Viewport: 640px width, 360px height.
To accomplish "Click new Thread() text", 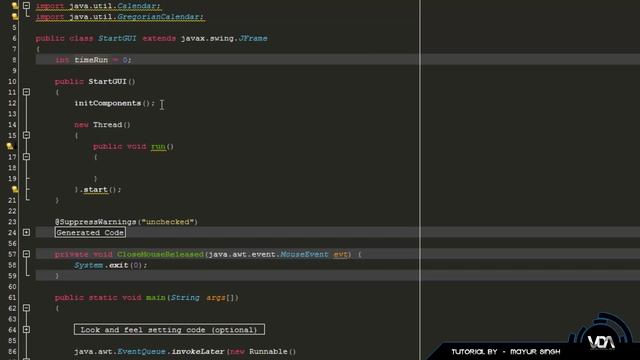I will pyautogui.click(x=102, y=125).
